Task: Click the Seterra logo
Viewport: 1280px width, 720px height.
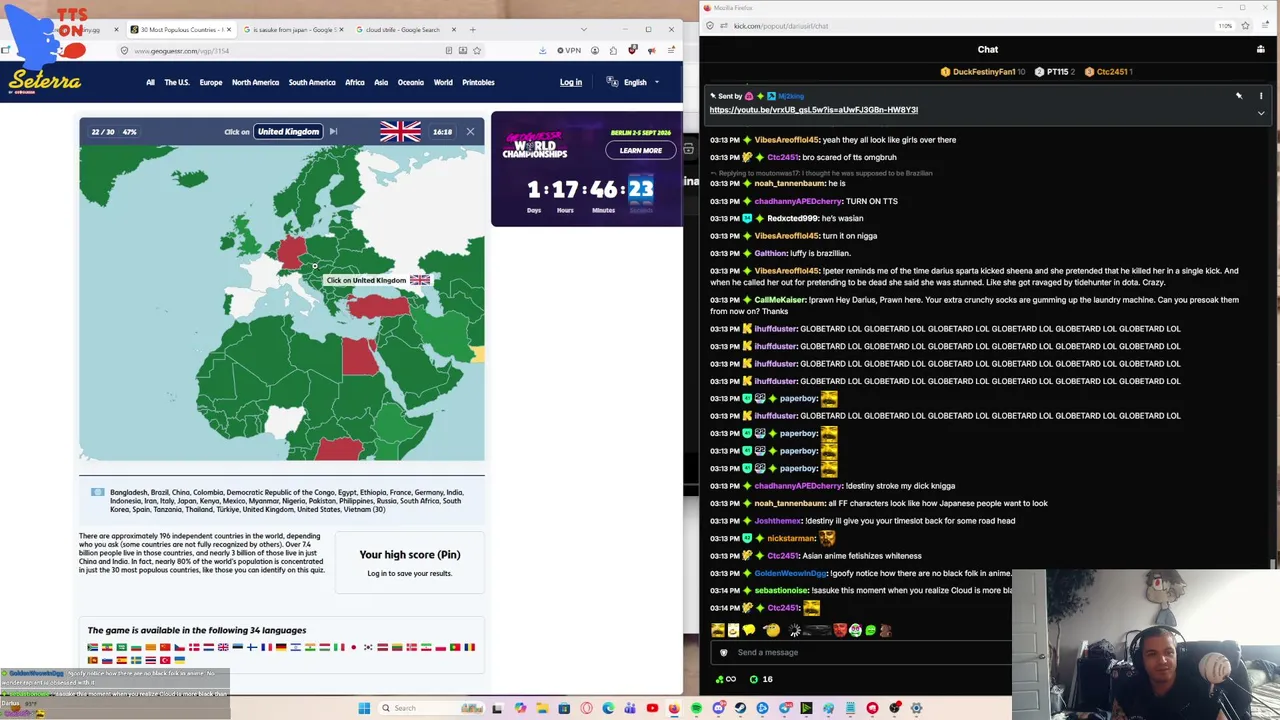Action: tap(45, 82)
